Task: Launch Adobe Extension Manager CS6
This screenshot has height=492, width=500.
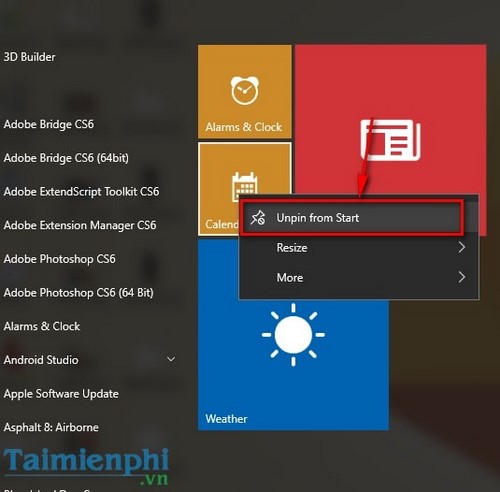Action: click(80, 225)
